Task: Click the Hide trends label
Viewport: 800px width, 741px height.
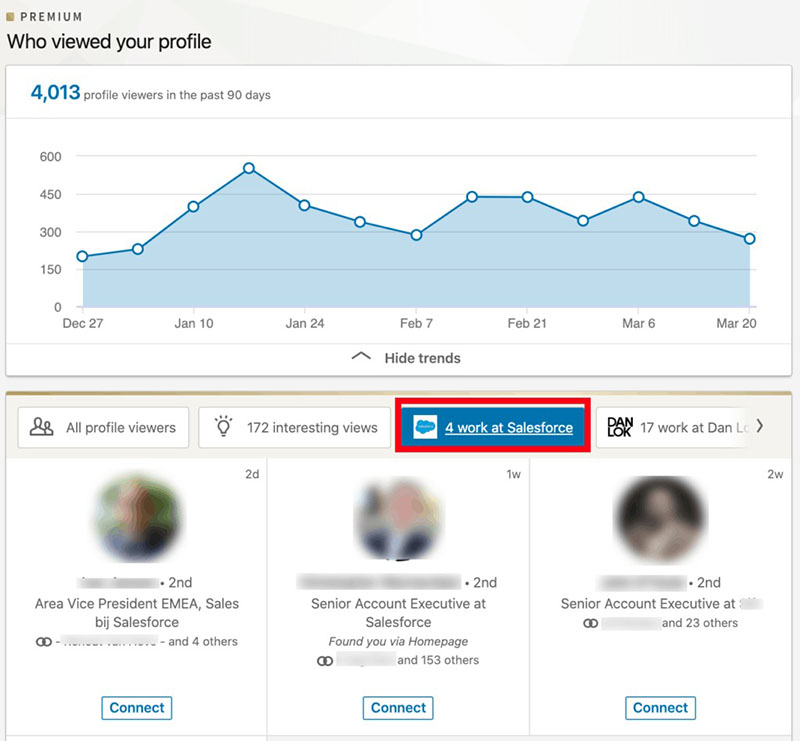Action: [422, 358]
